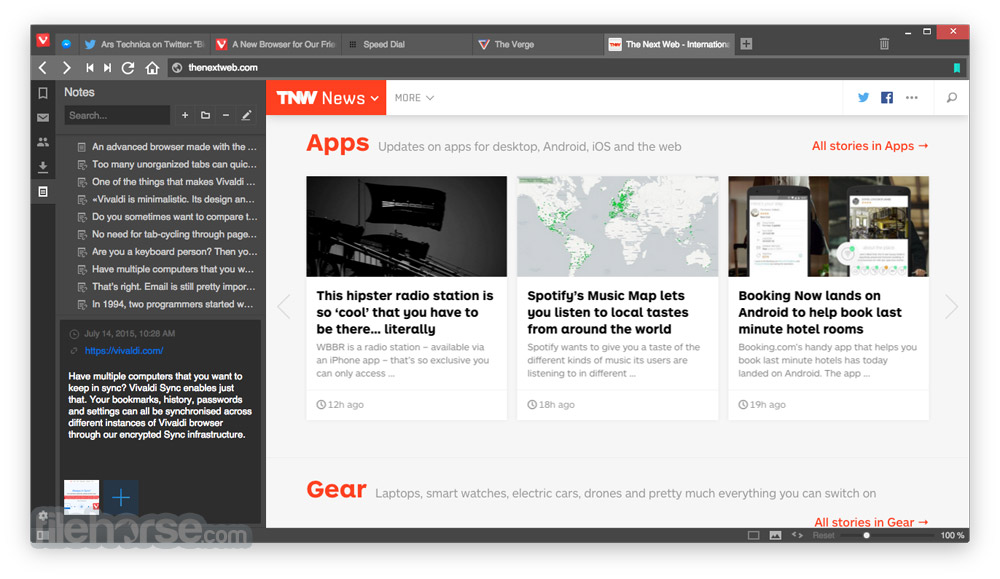This screenshot has height=579, width=1000.
Task: Go back to the previous page
Action: click(x=43, y=68)
